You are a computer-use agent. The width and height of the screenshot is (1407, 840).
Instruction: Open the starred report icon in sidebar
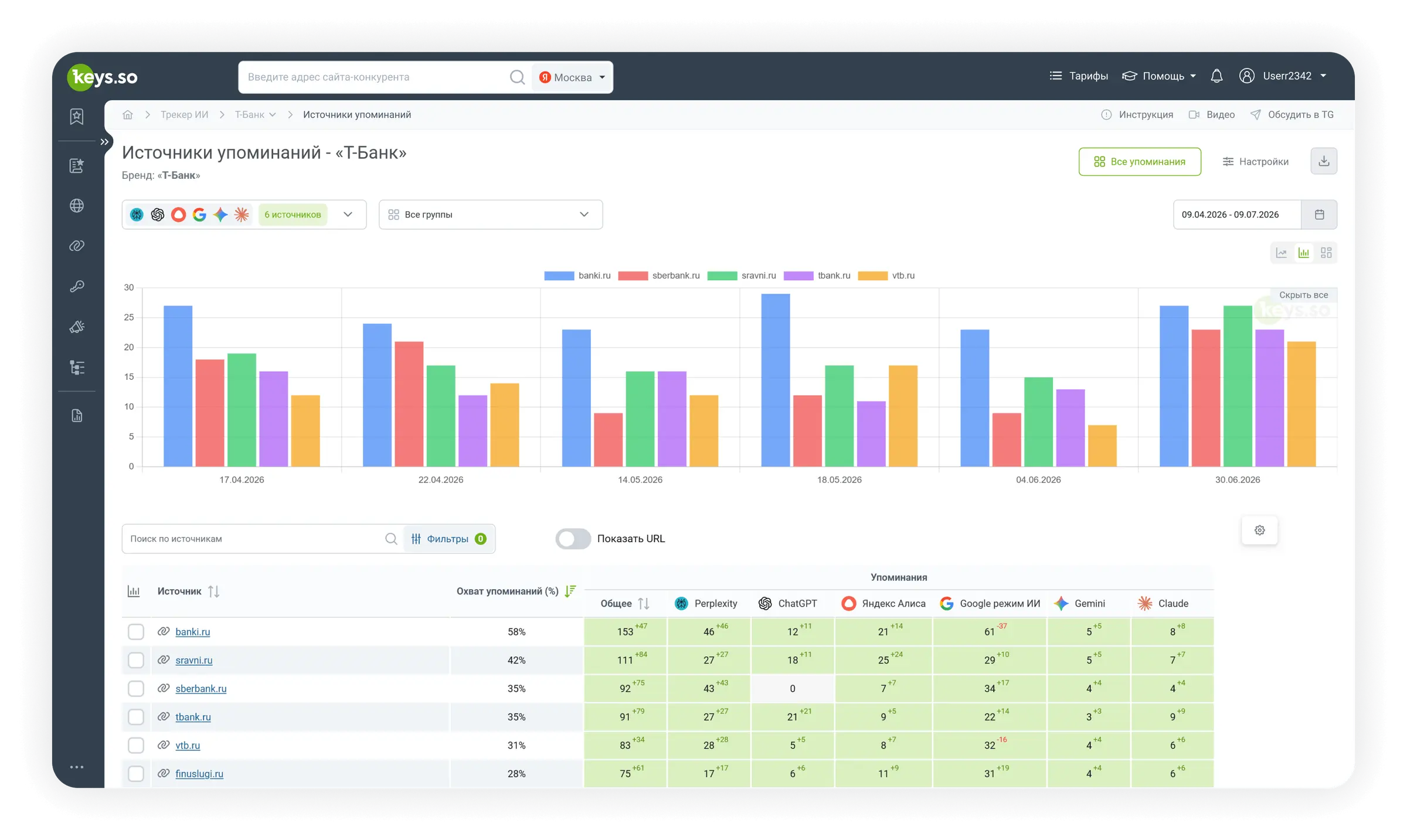77,166
